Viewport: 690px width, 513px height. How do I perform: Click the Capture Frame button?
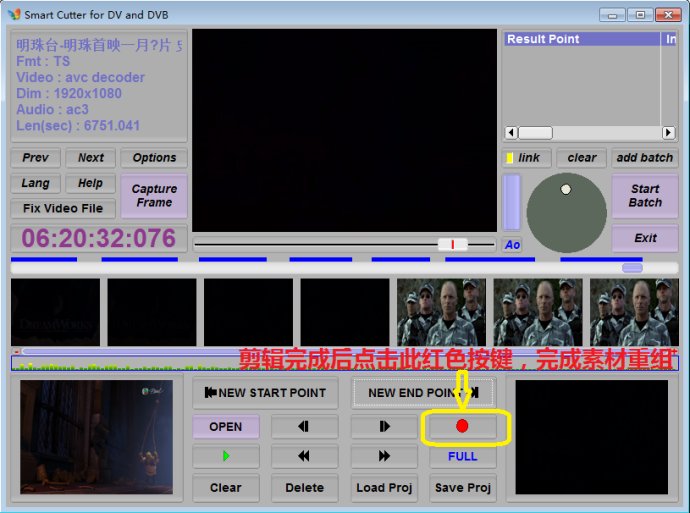154,196
